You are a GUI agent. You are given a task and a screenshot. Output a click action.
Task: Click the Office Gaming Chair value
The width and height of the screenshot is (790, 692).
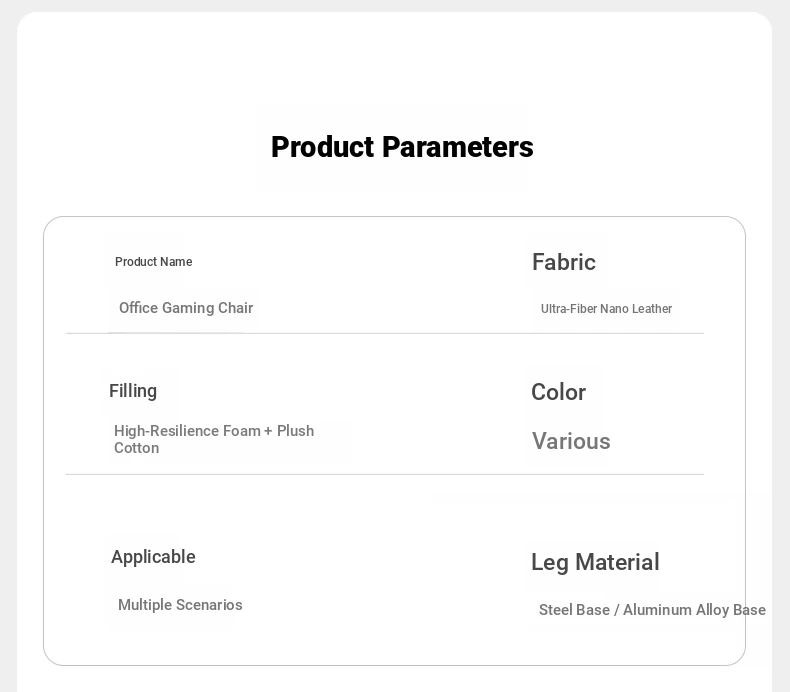[x=186, y=308]
